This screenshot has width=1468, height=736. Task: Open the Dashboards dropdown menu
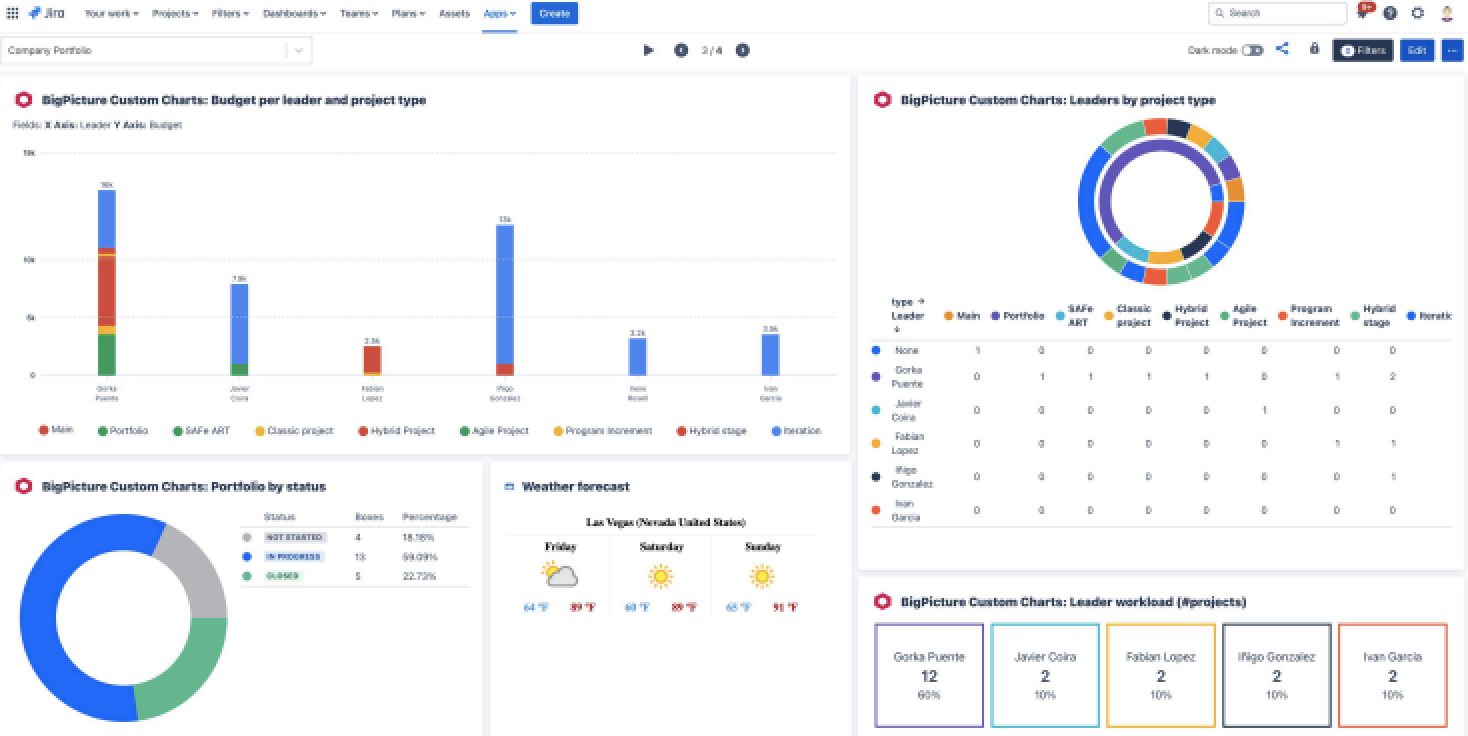[x=294, y=14]
